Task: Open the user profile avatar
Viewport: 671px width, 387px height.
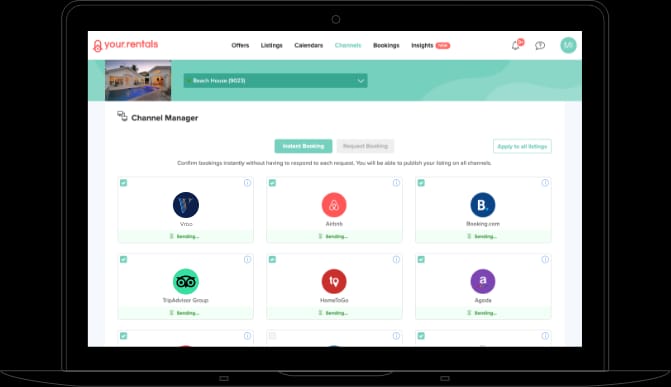Action: [568, 45]
